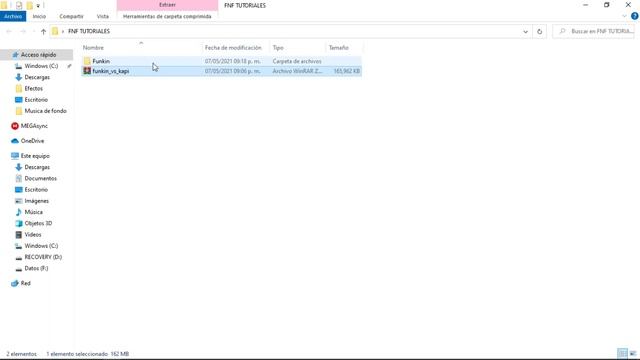640x360 pixels.
Task: Open pinned Windows (C:) under Acceso rápido
Action: click(41, 66)
